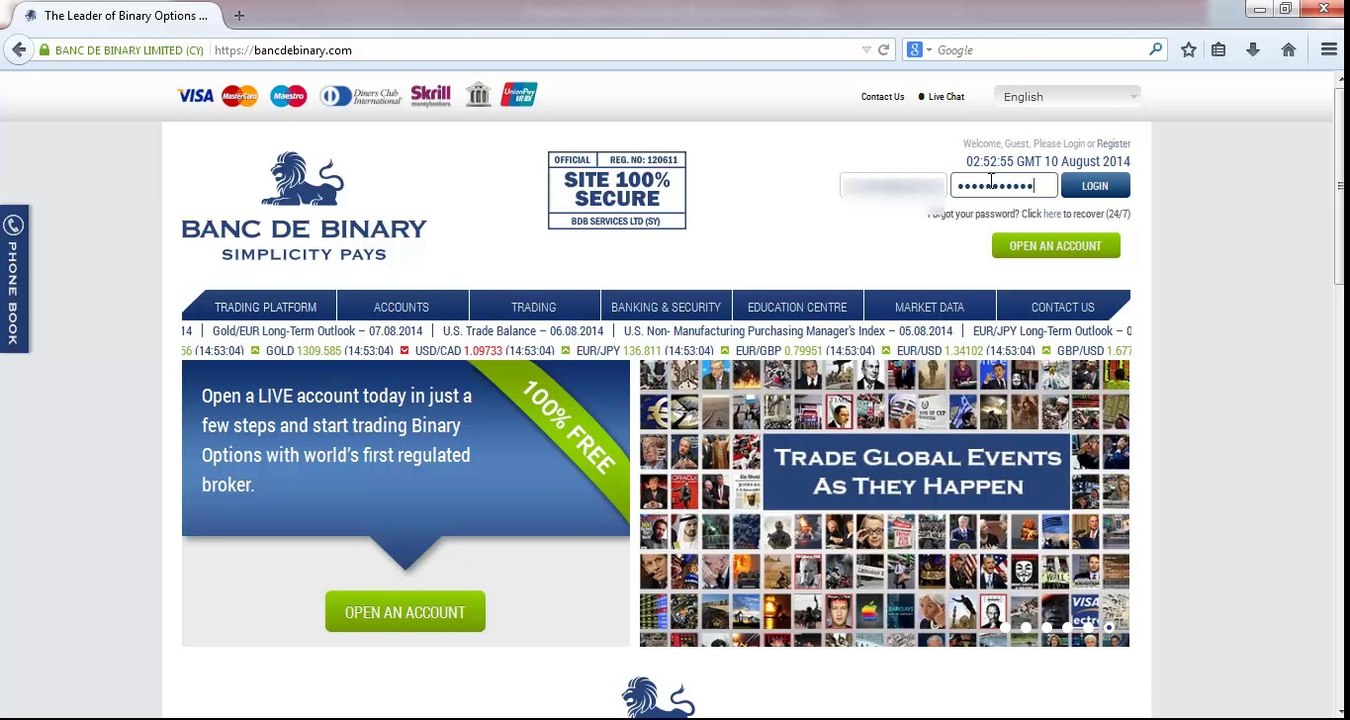Click the Banc de Binary lion logo
The height and width of the screenshot is (720, 1350).
[x=304, y=207]
